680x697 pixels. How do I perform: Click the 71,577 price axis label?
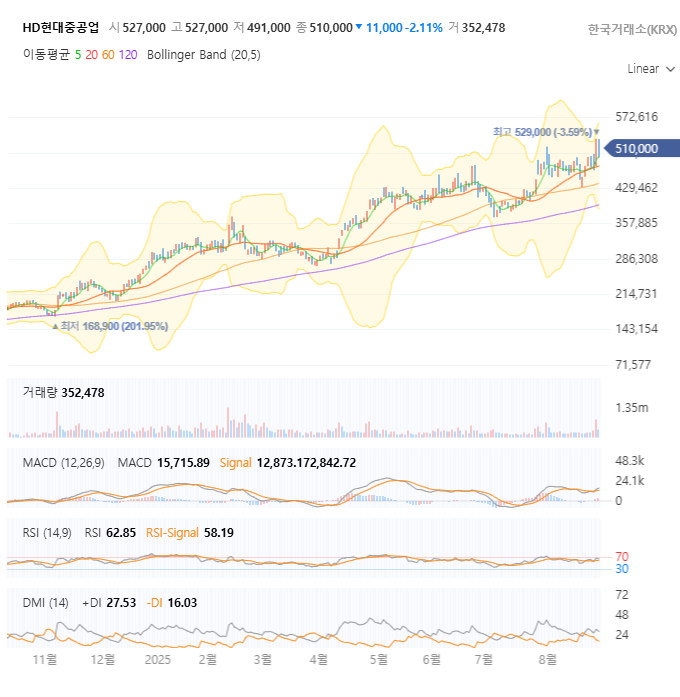coord(633,365)
